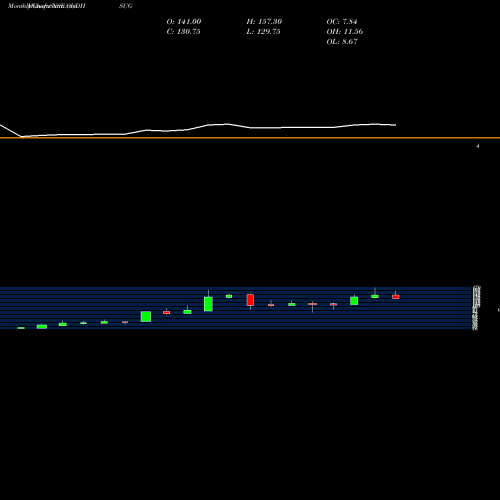Click the low price L: 129.75
The height and width of the screenshot is (500, 500).
point(263,32)
